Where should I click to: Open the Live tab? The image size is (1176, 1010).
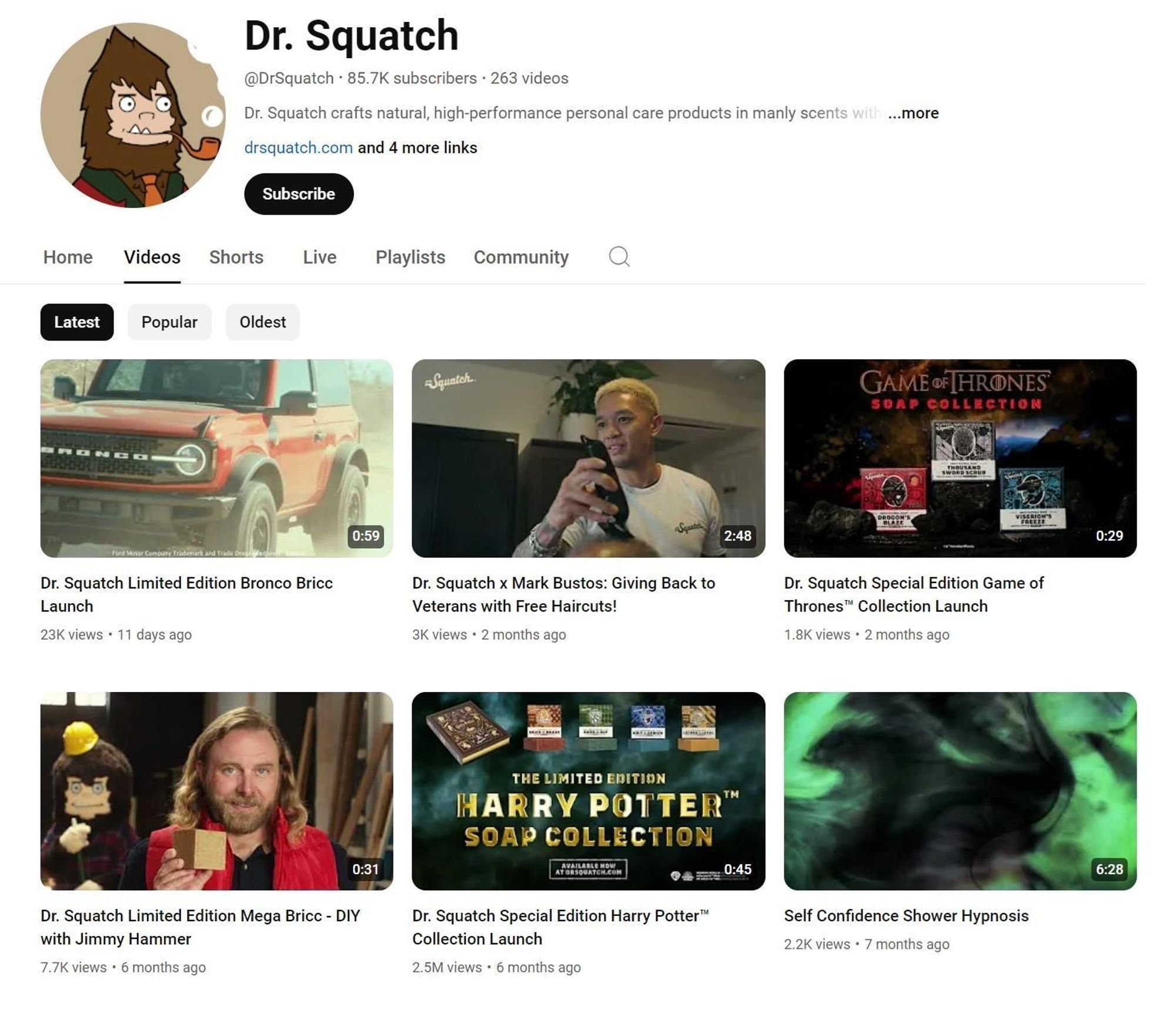(319, 257)
